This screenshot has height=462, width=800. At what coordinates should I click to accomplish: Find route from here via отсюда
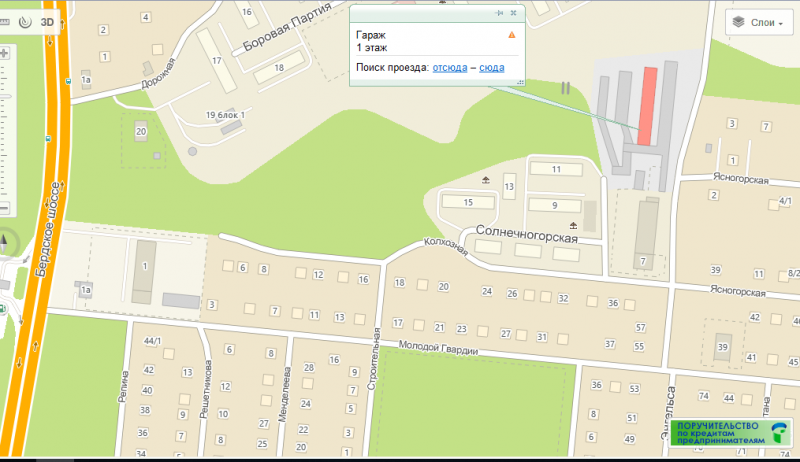click(449, 67)
